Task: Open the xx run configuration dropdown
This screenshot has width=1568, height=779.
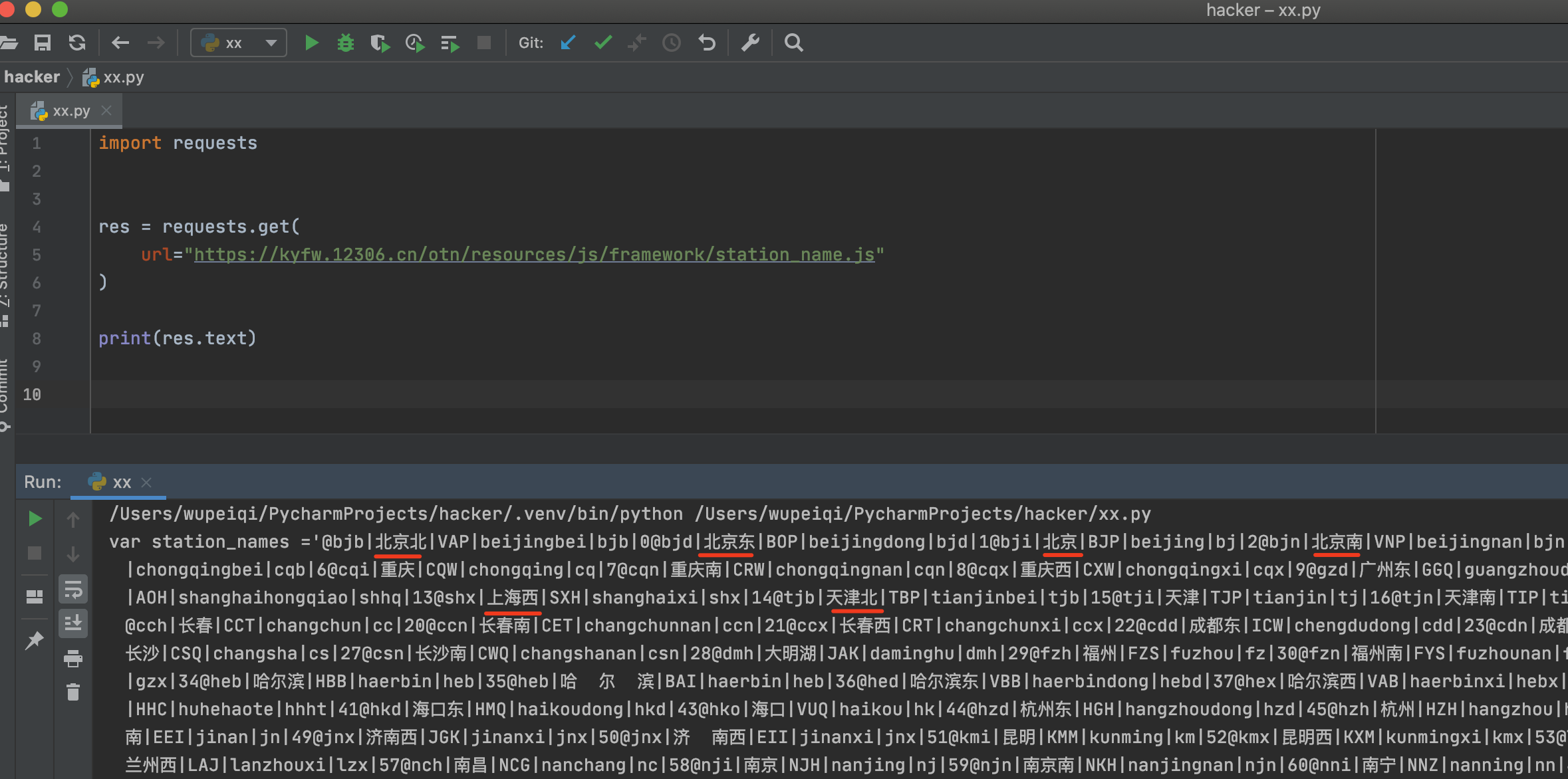Action: tap(239, 43)
